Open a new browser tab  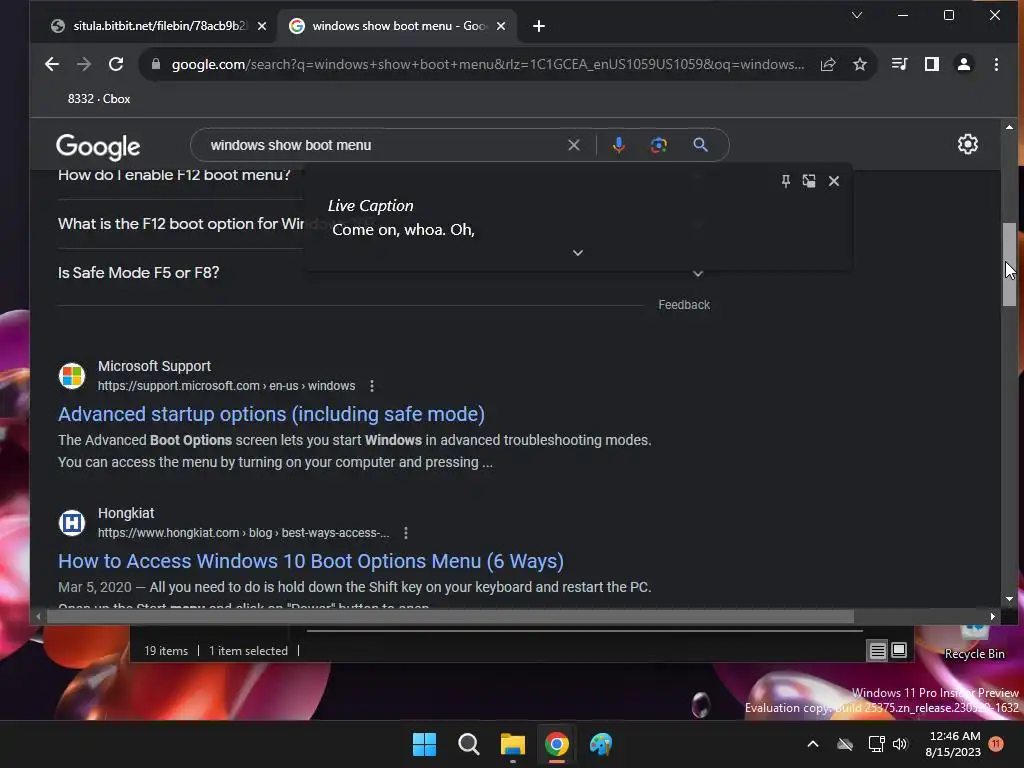[539, 26]
